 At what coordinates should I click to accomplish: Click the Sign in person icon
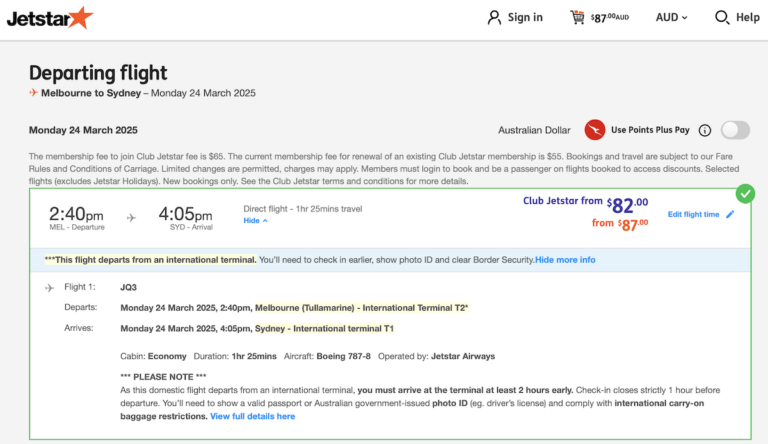494,17
